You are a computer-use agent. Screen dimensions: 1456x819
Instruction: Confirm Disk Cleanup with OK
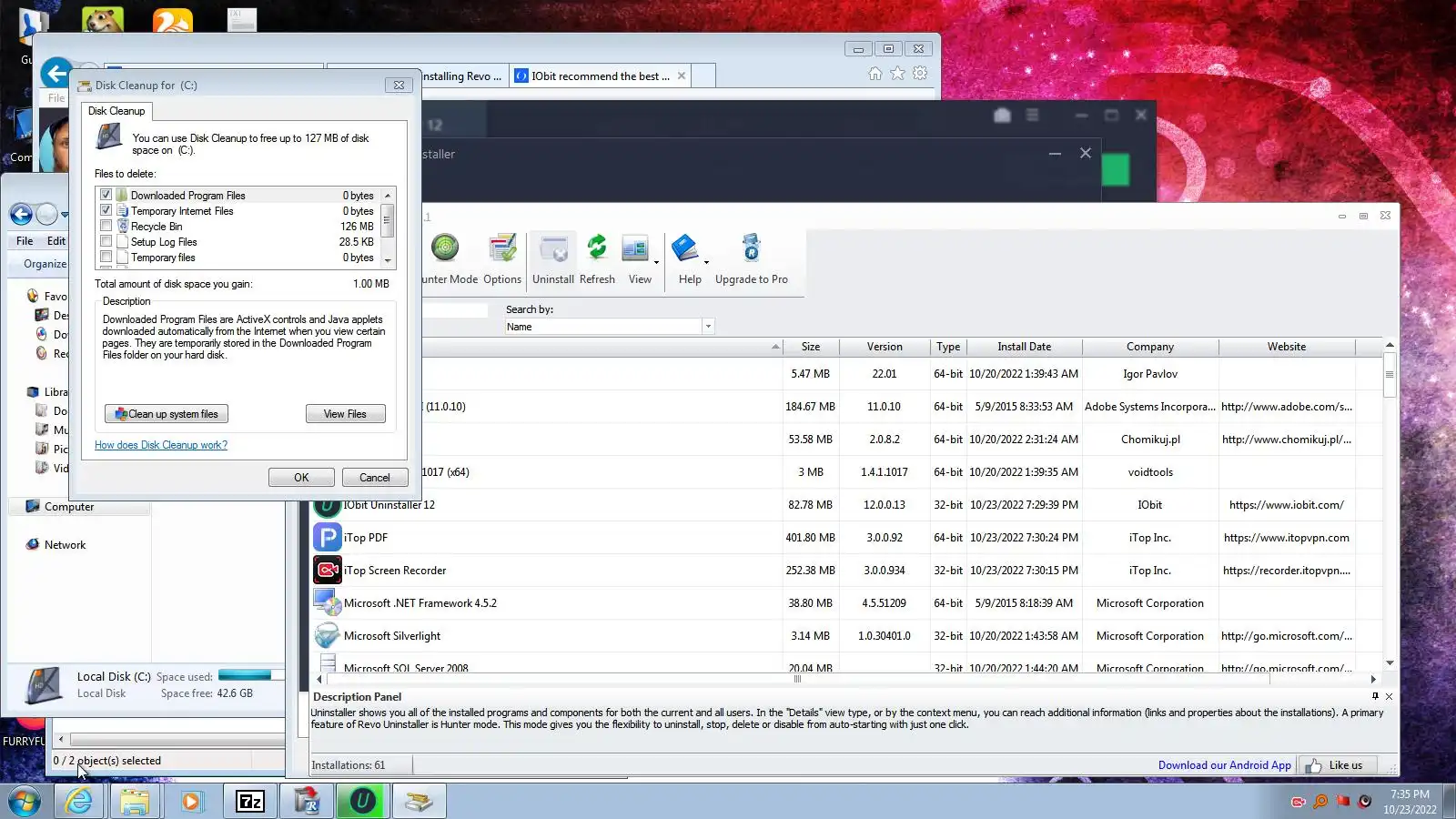pos(301,478)
